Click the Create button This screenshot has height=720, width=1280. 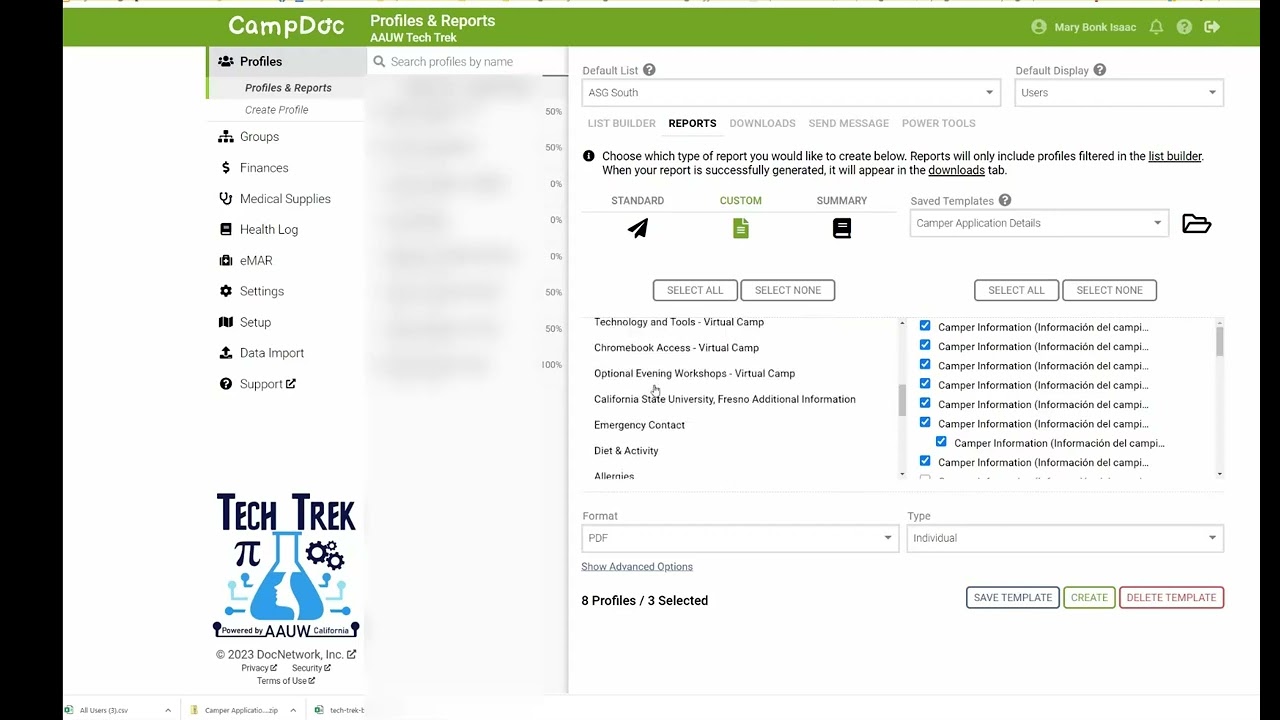1089,598
